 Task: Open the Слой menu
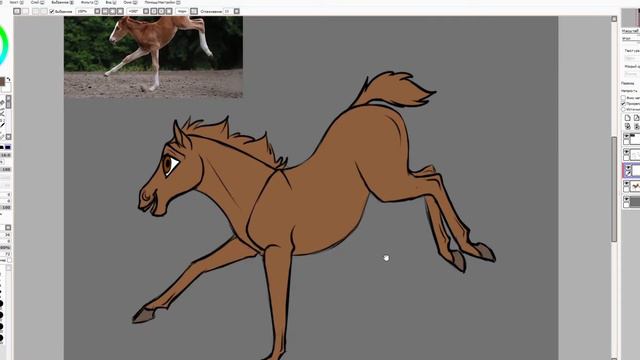click(38, 2)
